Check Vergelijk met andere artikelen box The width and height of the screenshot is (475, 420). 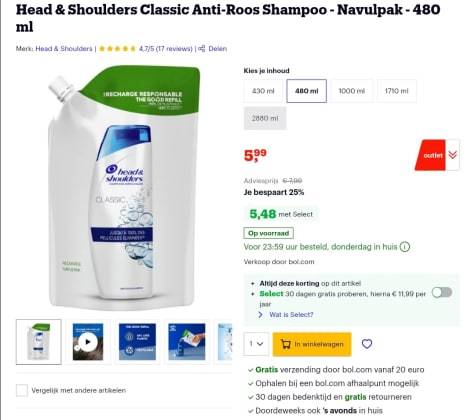pyautogui.click(x=22, y=390)
